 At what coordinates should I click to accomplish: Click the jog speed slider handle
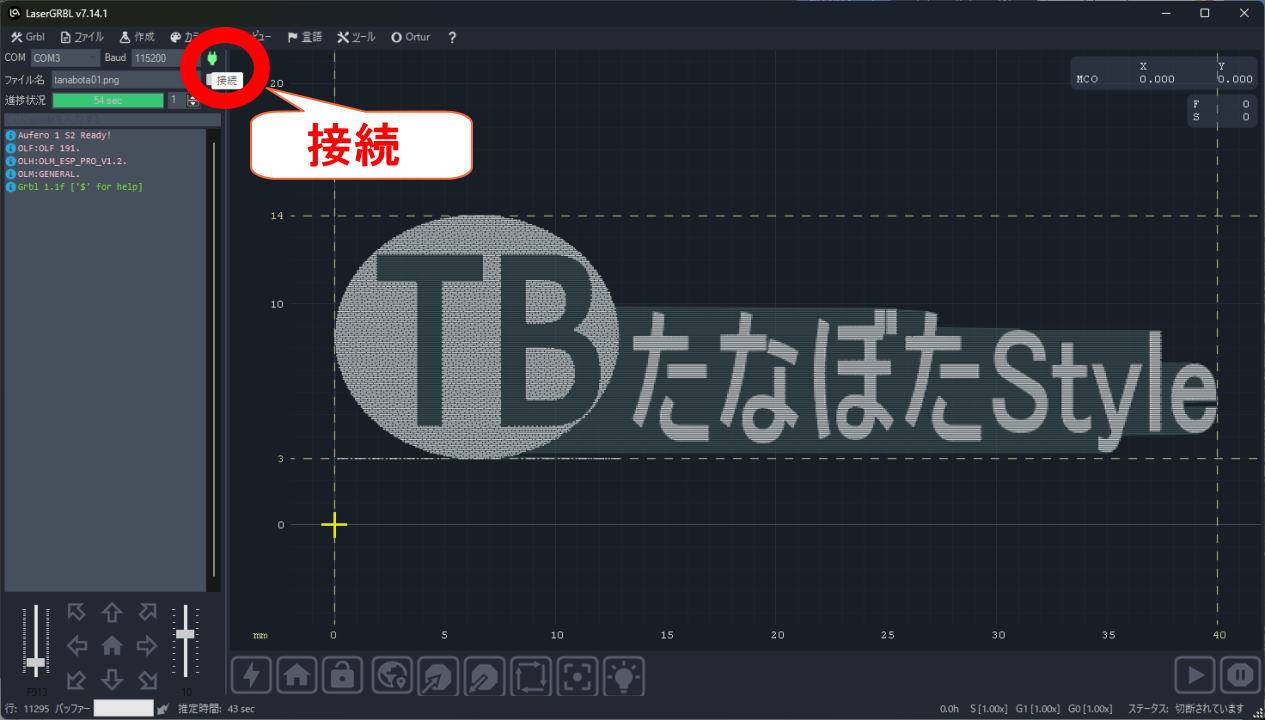(36, 663)
